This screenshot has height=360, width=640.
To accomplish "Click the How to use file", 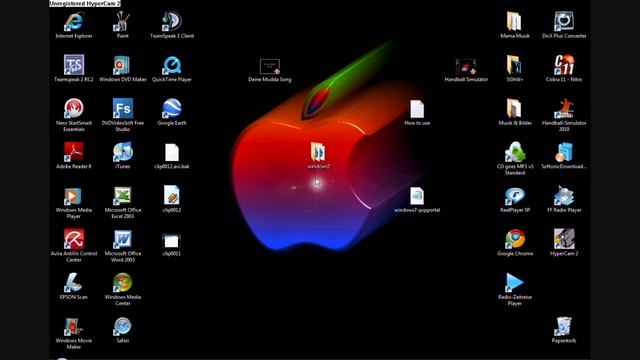I will tap(417, 109).
